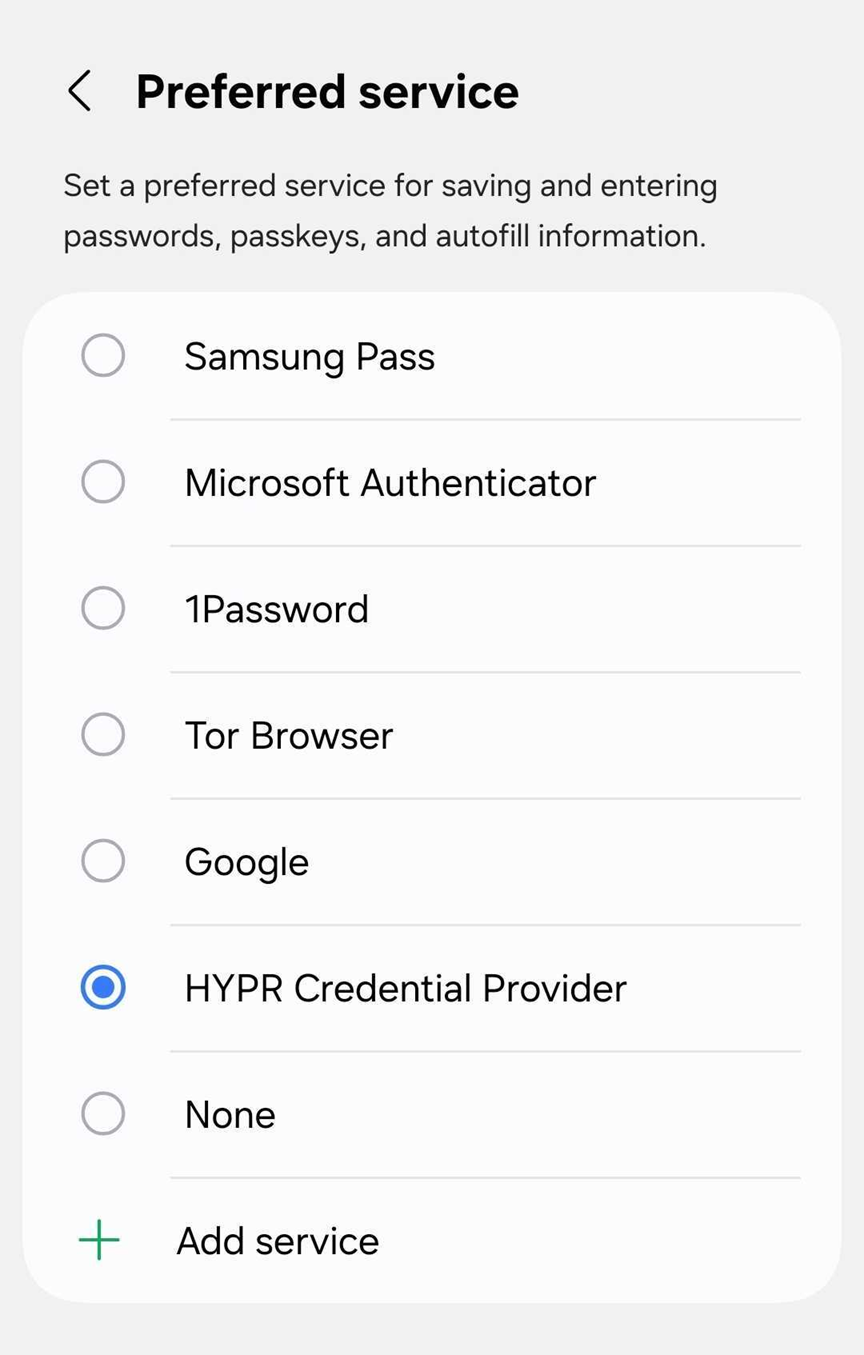Tap the Tor Browser service name

tap(288, 736)
